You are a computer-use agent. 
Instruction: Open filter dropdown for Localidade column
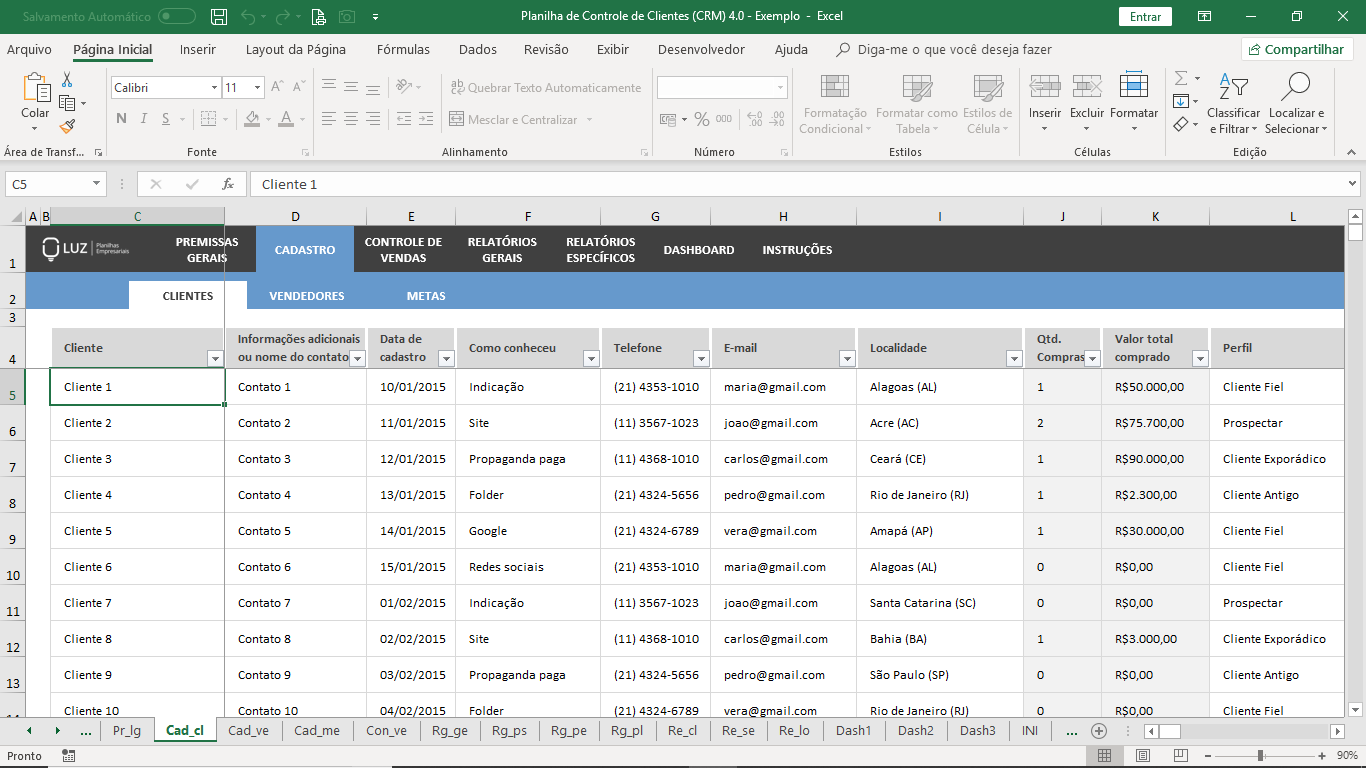(1014, 358)
